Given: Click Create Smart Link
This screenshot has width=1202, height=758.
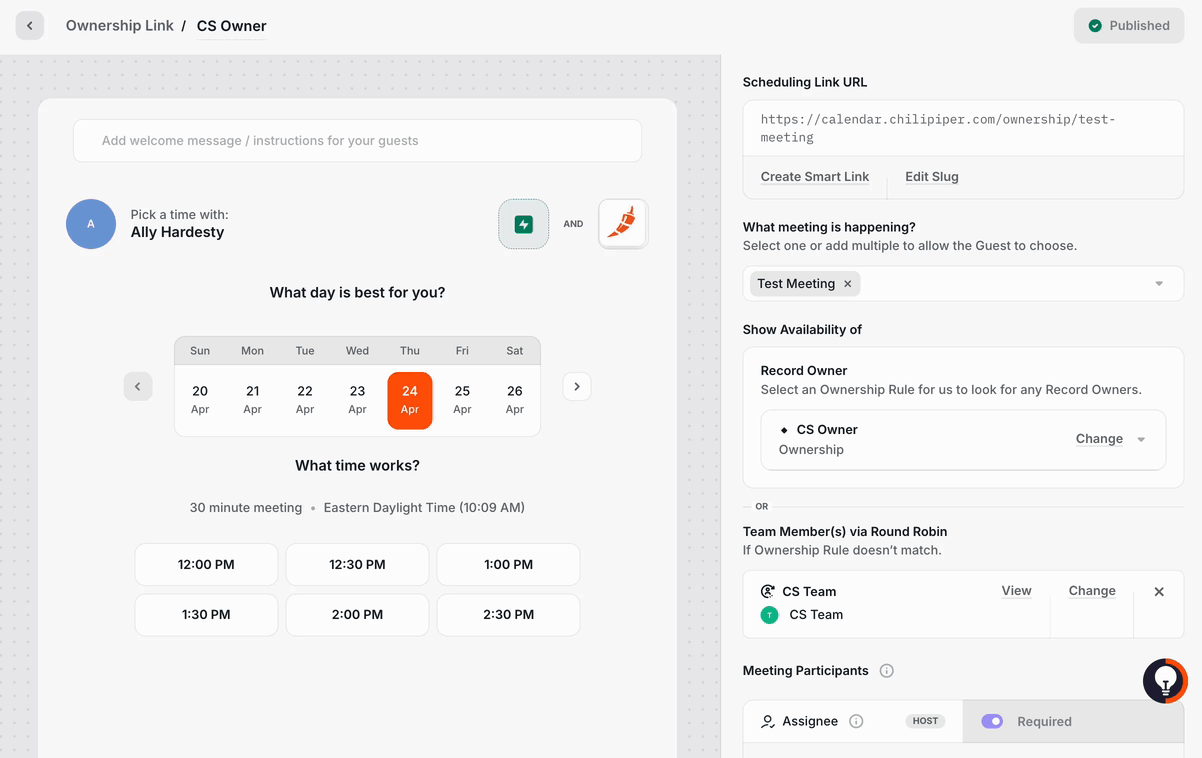Looking at the screenshot, I should 815,177.
